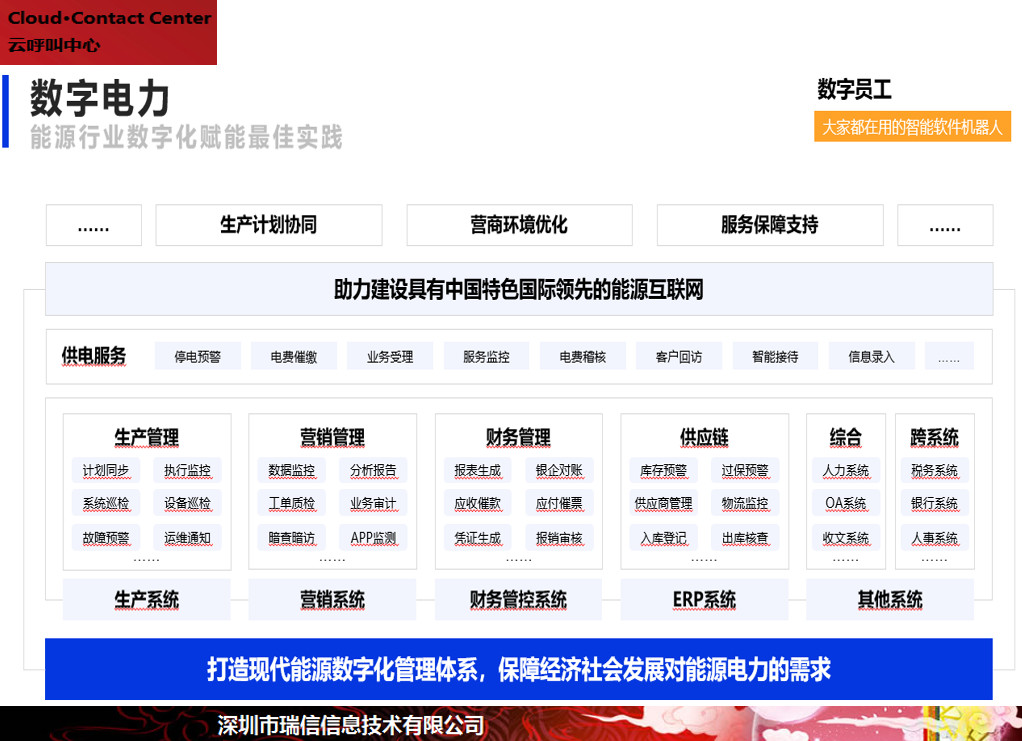This screenshot has height=741, width=1022.
Task: Select 过保预警 item
Action: [745, 471]
